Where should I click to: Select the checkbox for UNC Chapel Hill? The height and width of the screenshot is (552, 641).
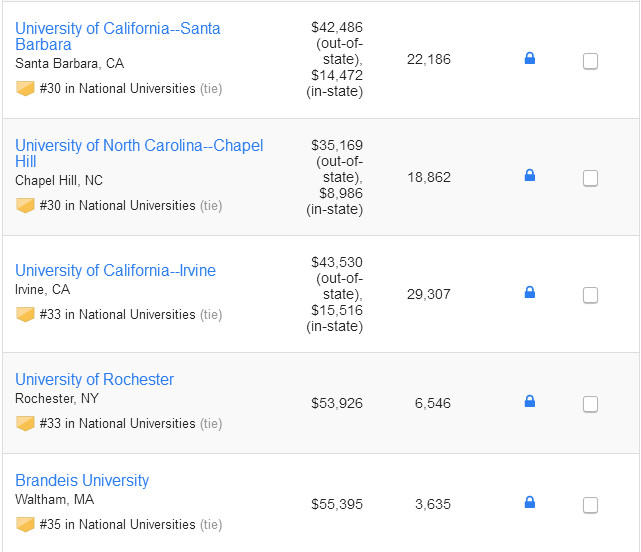(590, 178)
